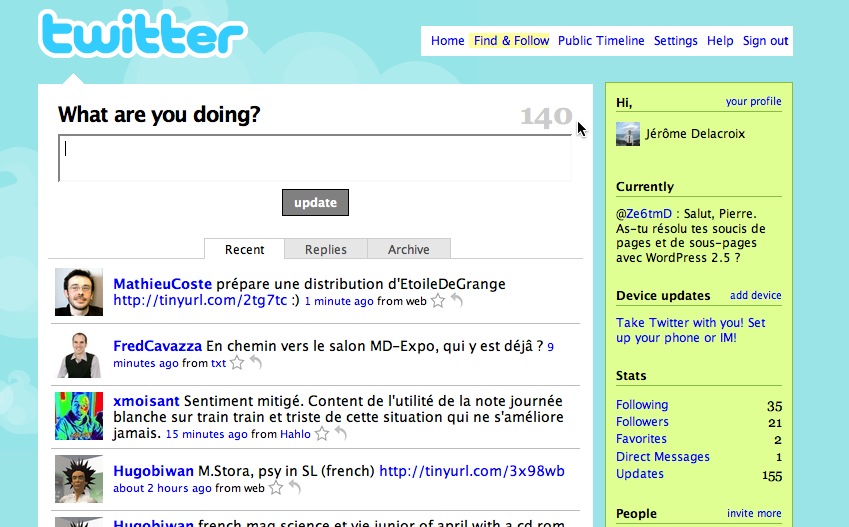
Task: Open the txt source link
Action: pyautogui.click(x=218, y=363)
